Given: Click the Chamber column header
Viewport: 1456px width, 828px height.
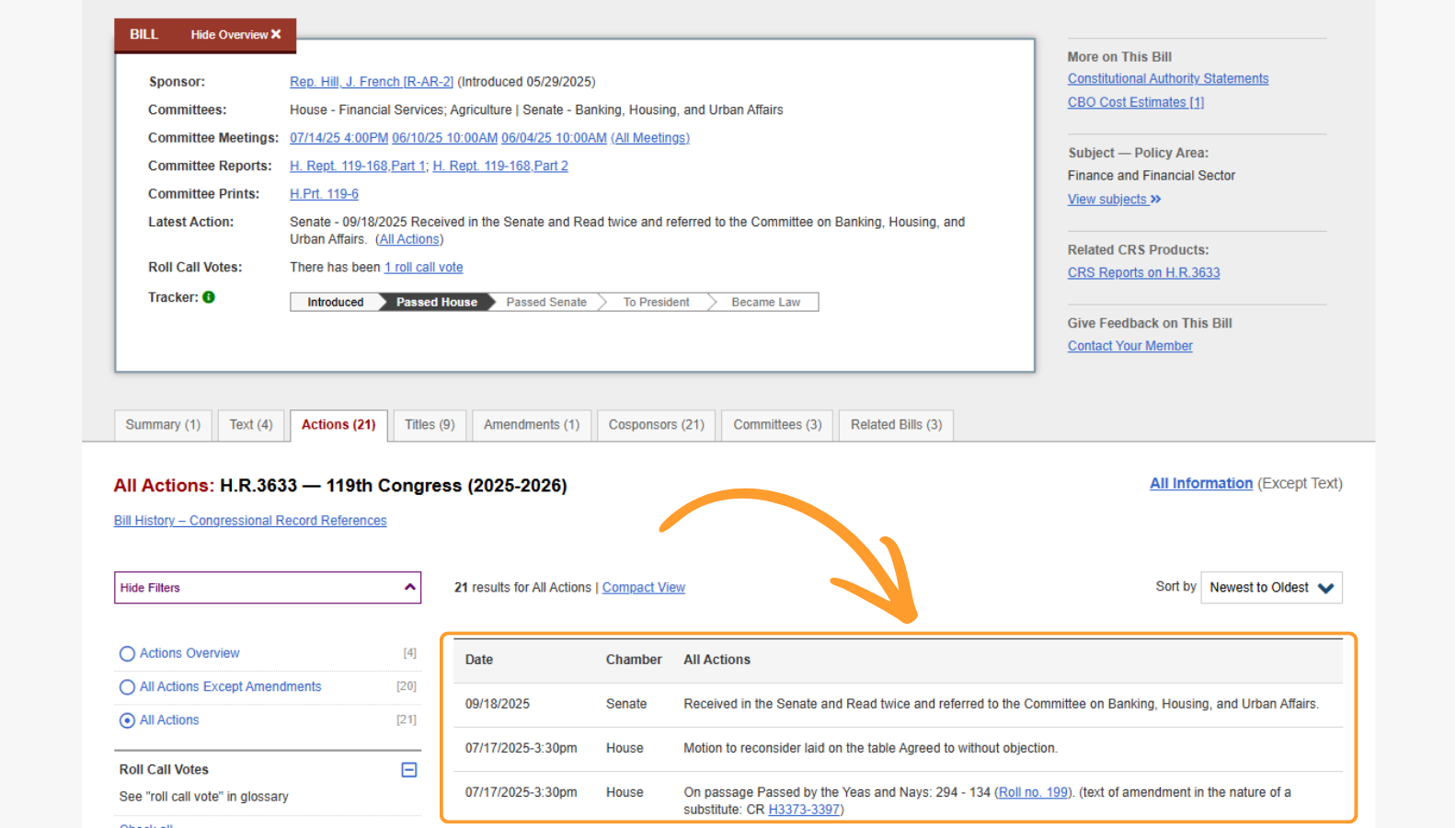Looking at the screenshot, I should point(634,660).
